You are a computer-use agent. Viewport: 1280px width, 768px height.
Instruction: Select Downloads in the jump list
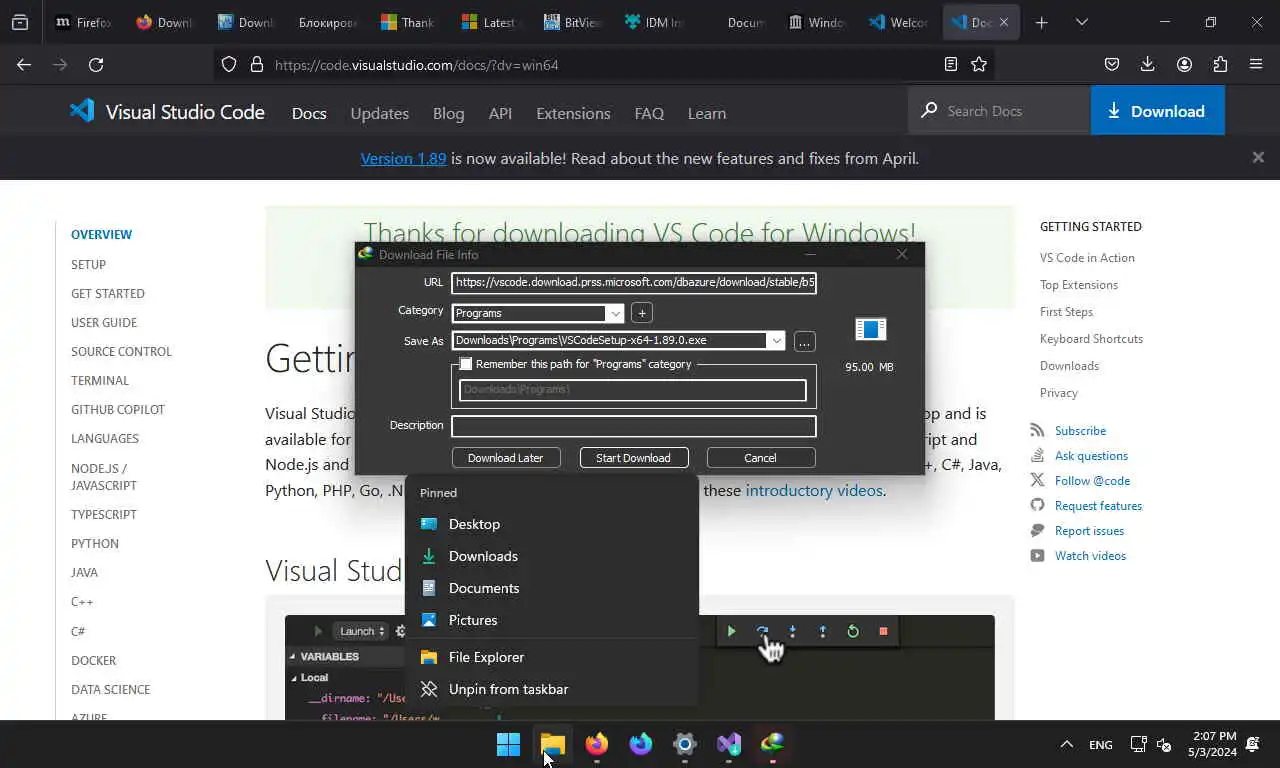552,556
